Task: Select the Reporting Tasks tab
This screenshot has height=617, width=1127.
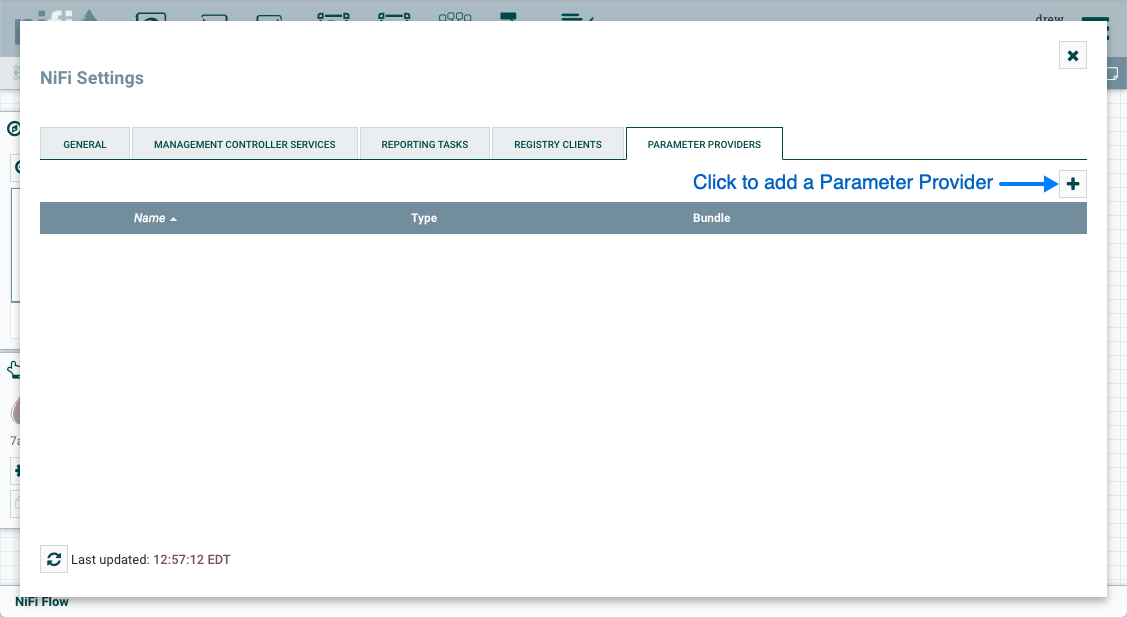Action: pyautogui.click(x=425, y=144)
